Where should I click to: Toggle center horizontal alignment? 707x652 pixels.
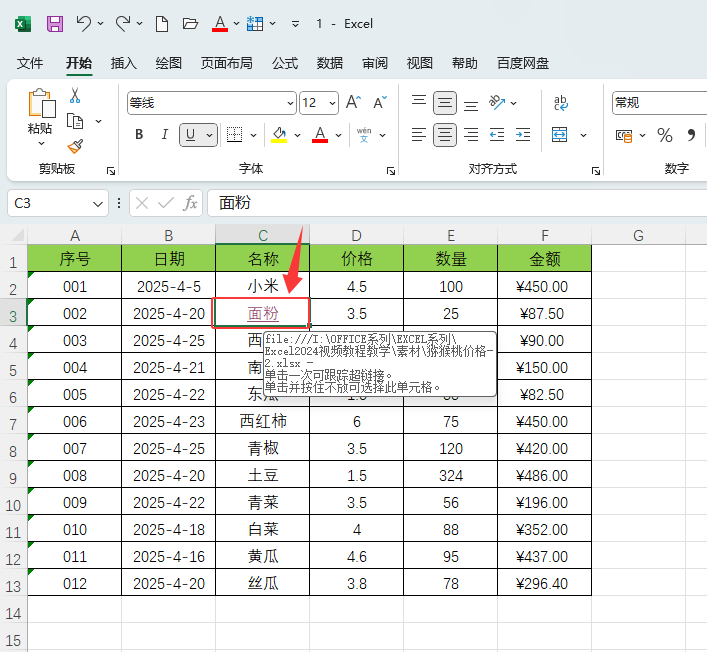pos(445,134)
